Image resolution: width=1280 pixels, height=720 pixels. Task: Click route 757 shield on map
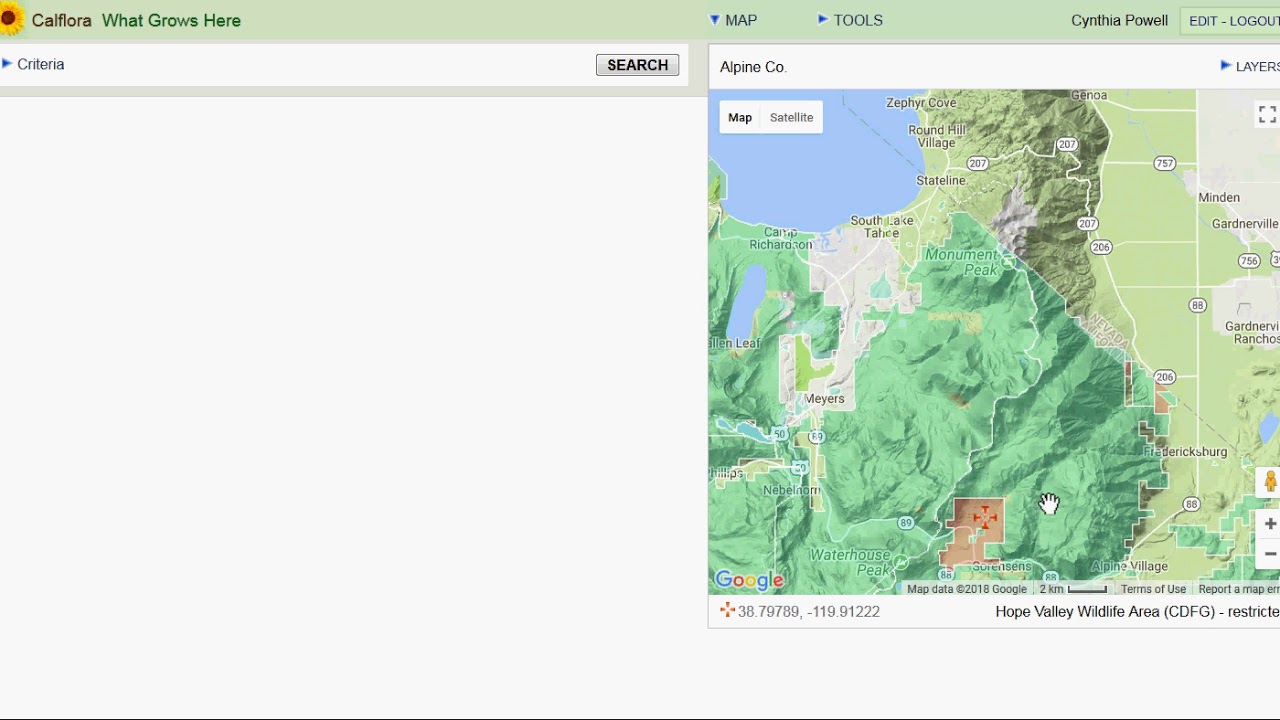tap(1164, 163)
